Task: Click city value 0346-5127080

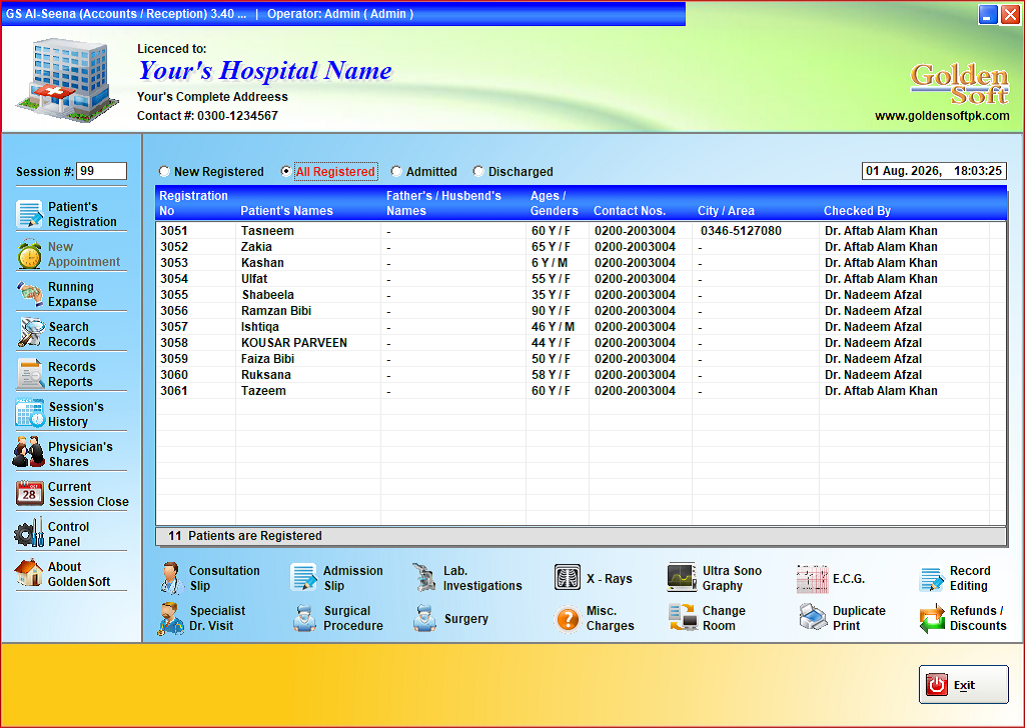Action: coord(741,231)
